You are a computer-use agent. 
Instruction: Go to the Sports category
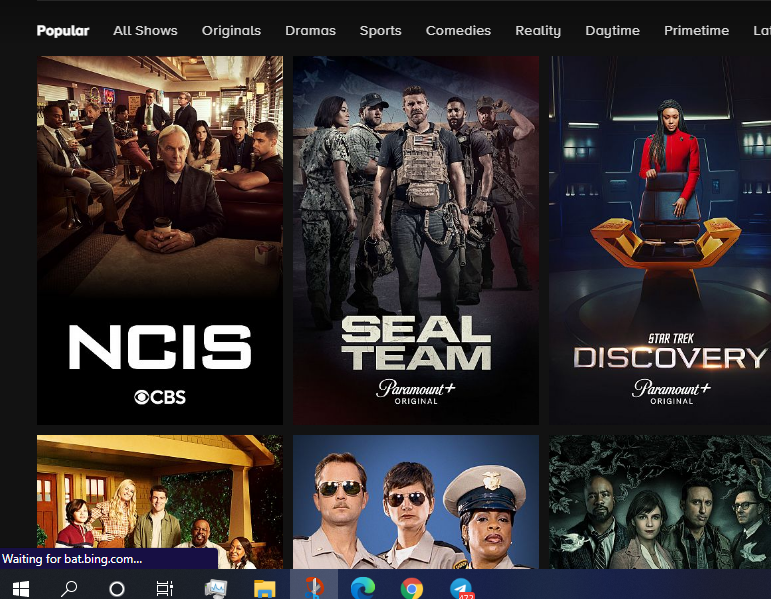click(x=381, y=30)
